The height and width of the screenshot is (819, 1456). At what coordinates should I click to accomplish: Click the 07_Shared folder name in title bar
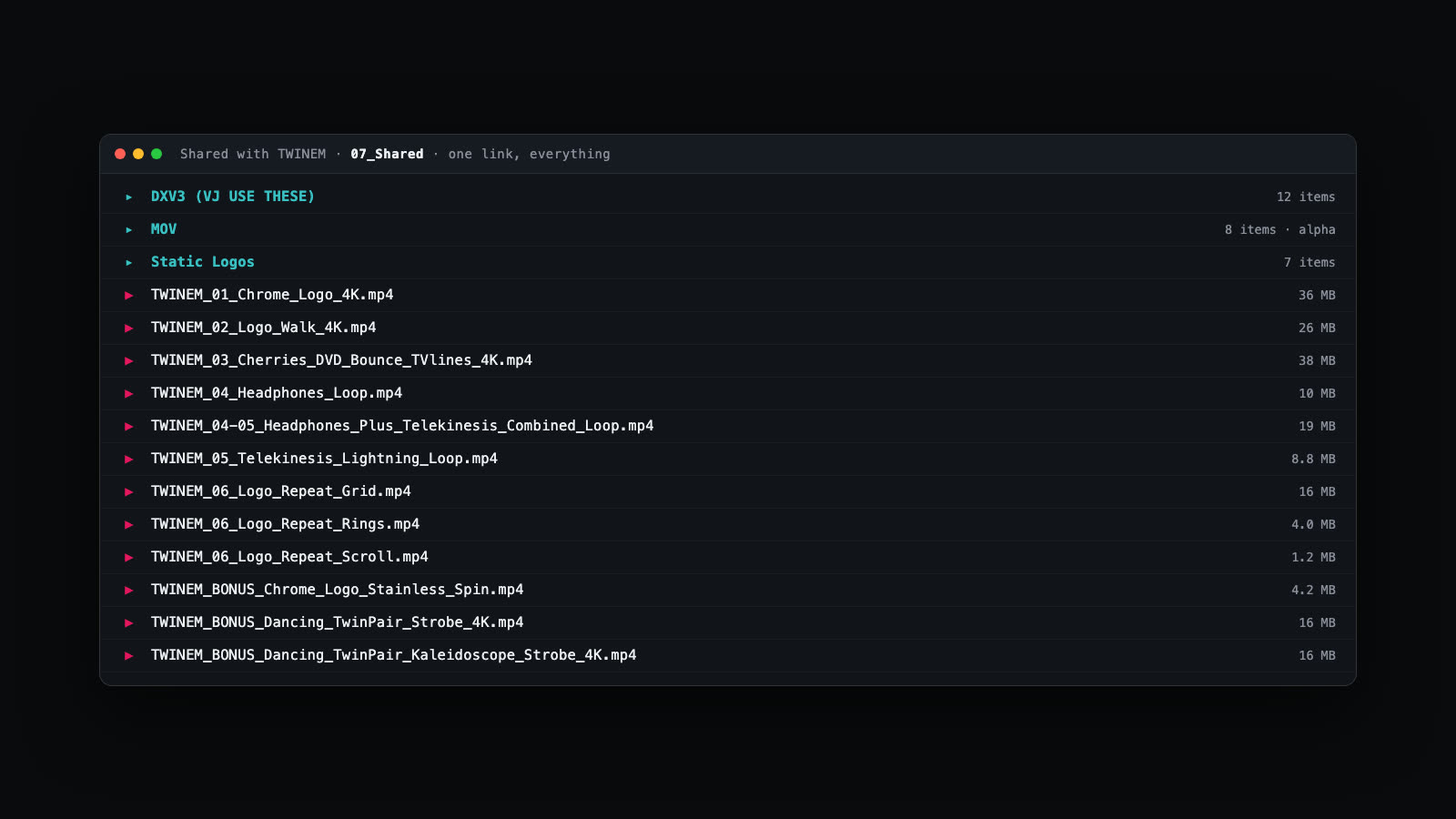(387, 154)
